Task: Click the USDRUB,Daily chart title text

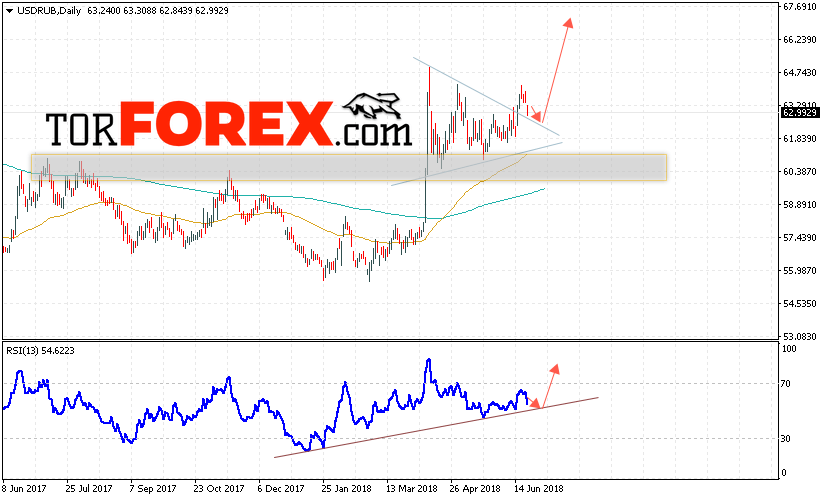Action: tap(49, 11)
